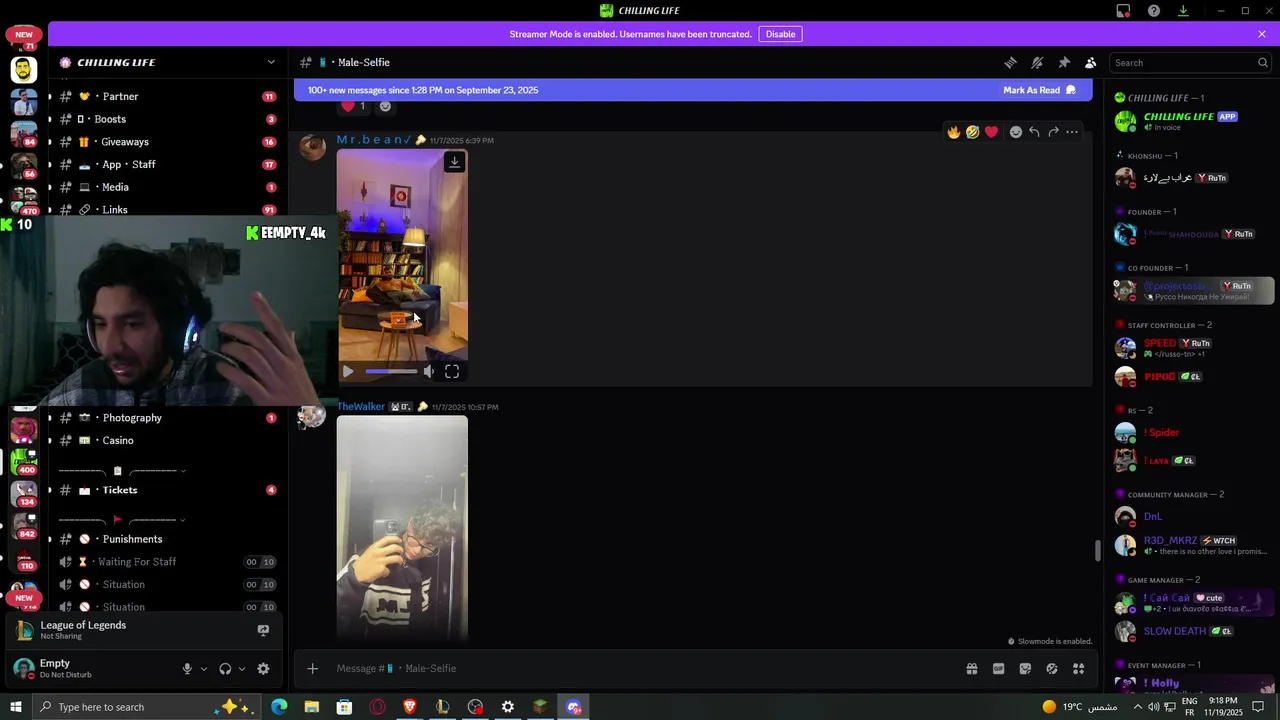Share League of Legends screen
Image resolution: width=1280 pixels, height=720 pixels.
point(263,630)
